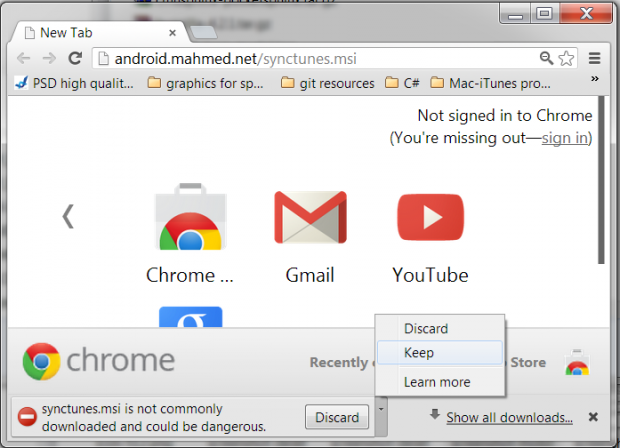Open the download item dropdown arrow
Viewport: 620px width, 448px height.
point(381,417)
